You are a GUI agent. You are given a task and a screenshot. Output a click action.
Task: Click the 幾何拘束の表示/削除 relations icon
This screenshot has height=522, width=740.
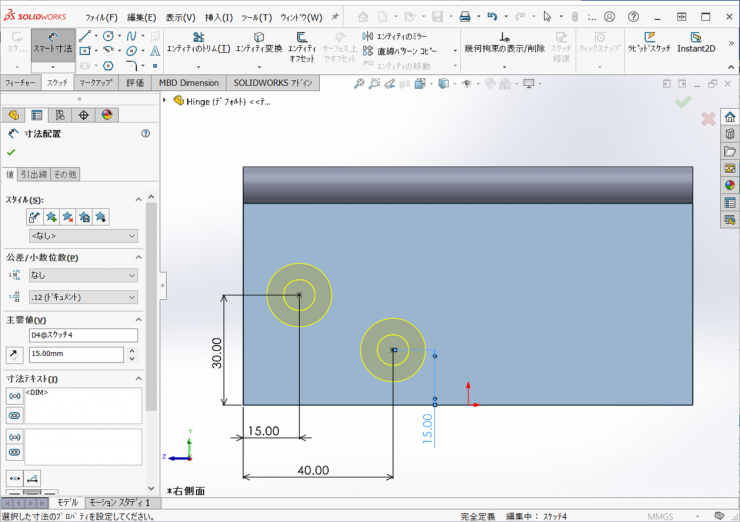(x=505, y=42)
